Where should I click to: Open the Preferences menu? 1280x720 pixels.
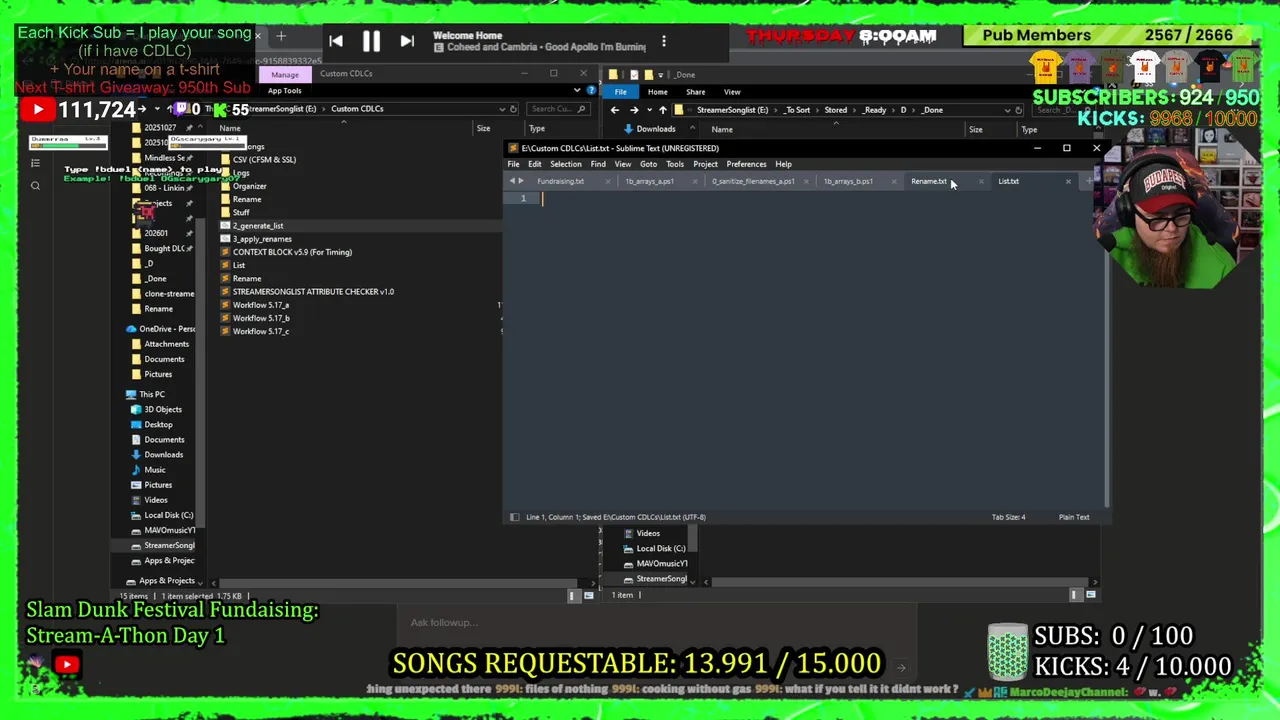click(x=746, y=164)
